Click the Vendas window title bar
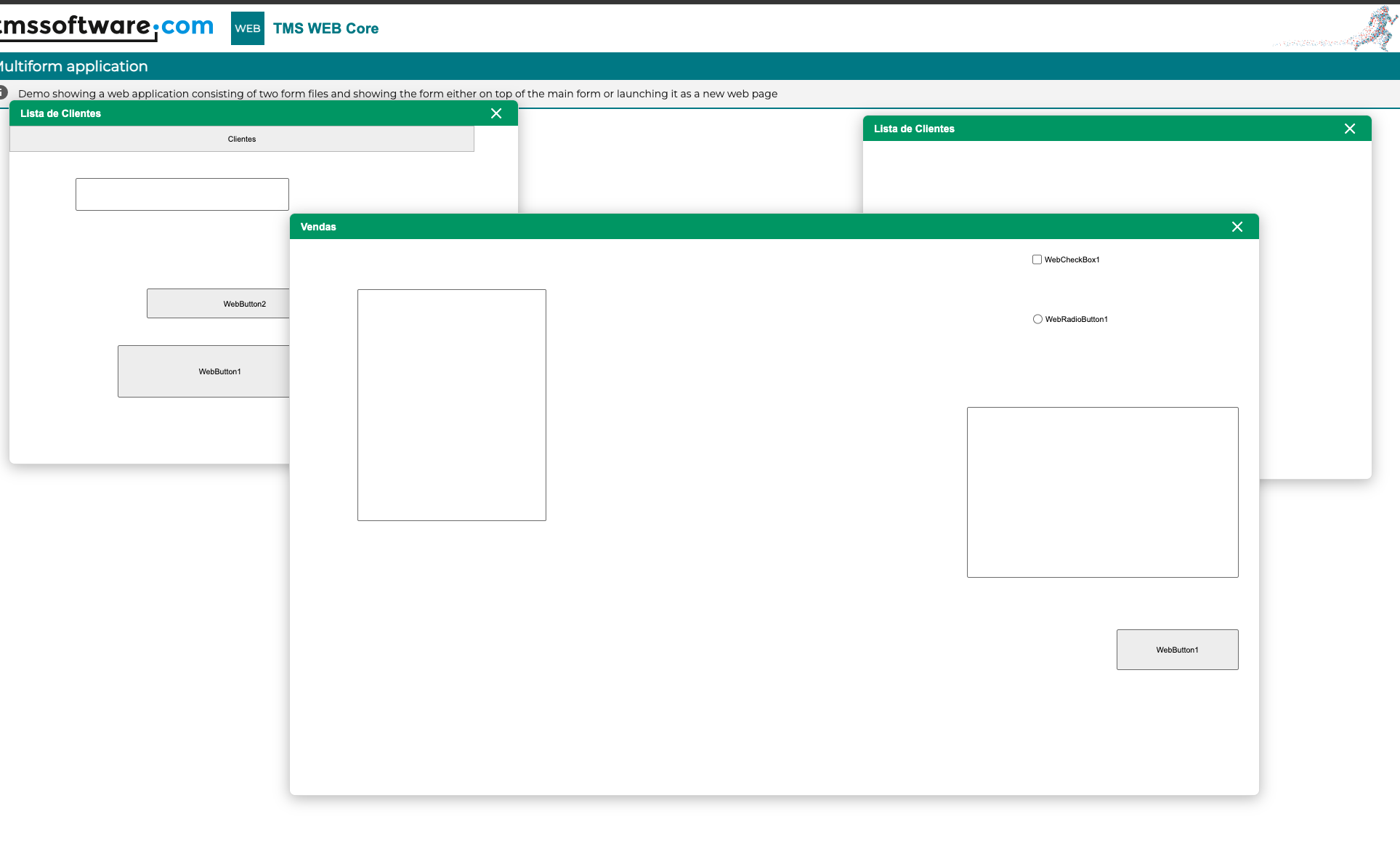The width and height of the screenshot is (1400, 843). click(727, 227)
